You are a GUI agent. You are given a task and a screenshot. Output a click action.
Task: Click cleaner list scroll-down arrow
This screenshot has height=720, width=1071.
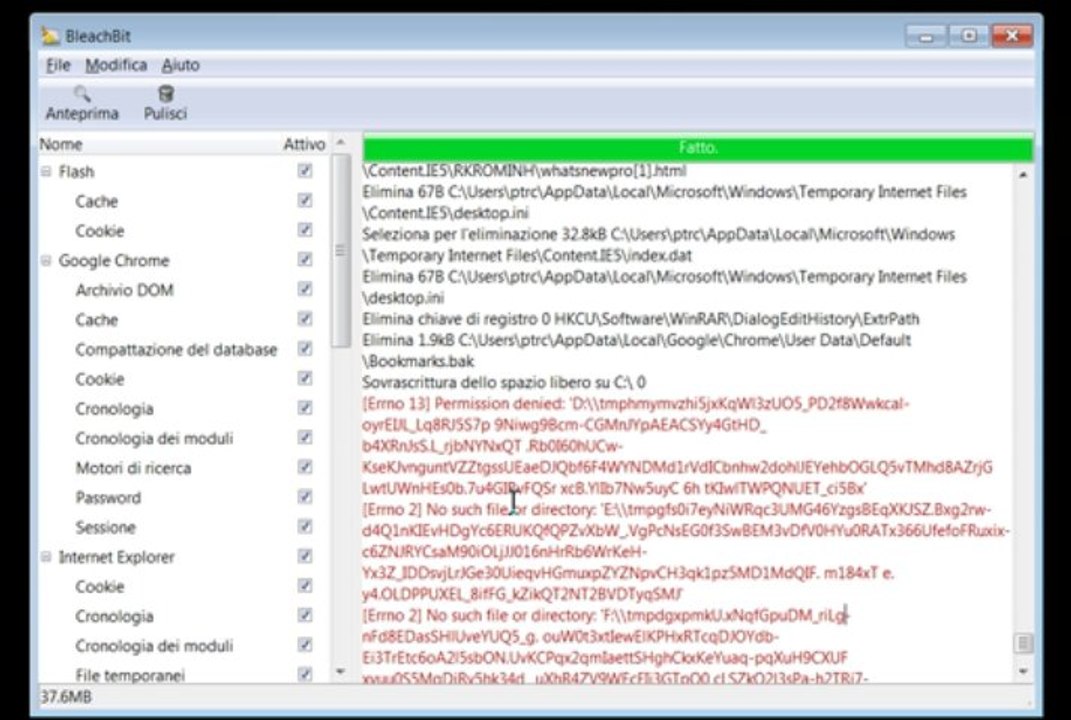point(340,672)
